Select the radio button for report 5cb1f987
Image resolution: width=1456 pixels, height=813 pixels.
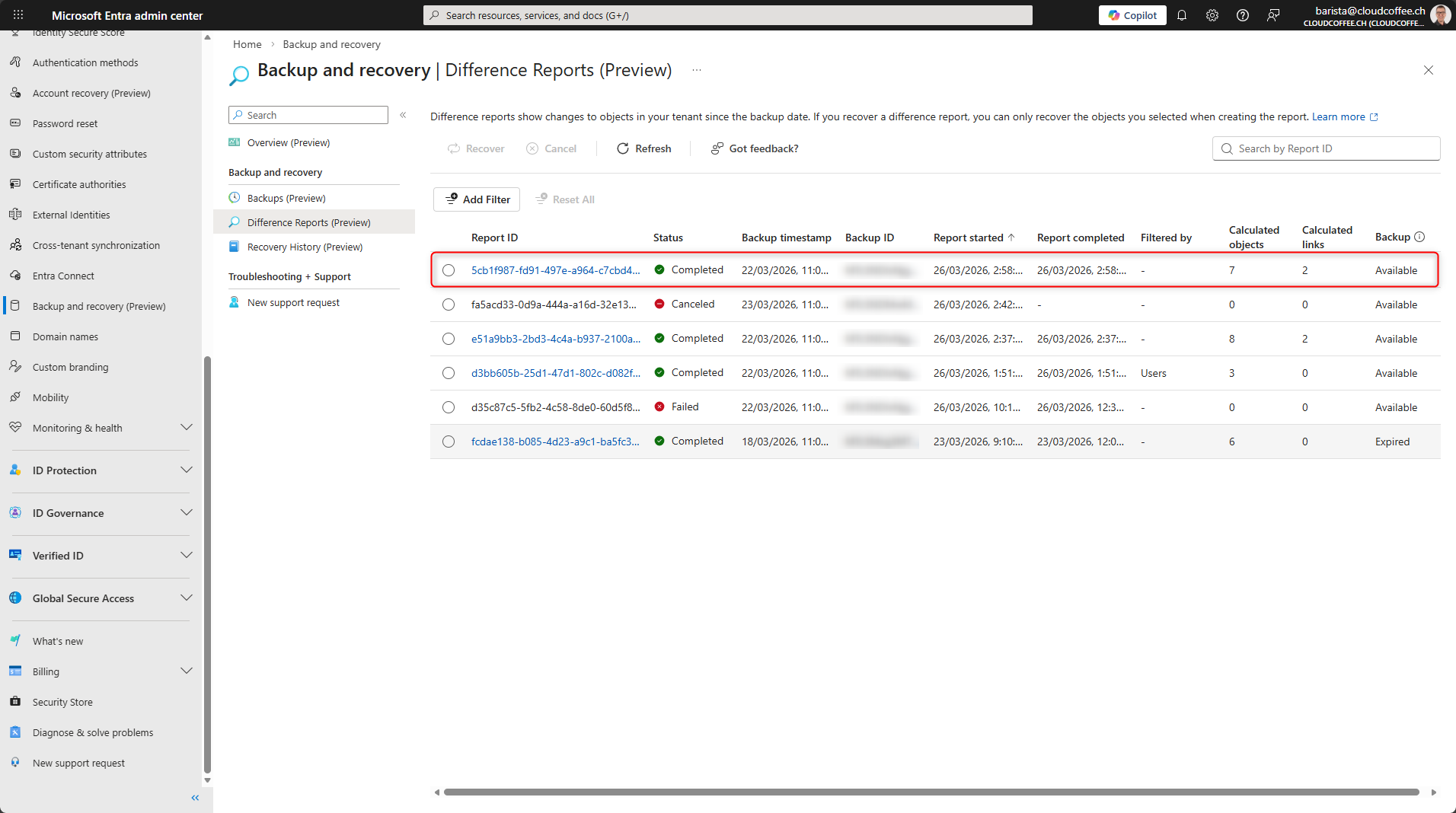point(449,270)
